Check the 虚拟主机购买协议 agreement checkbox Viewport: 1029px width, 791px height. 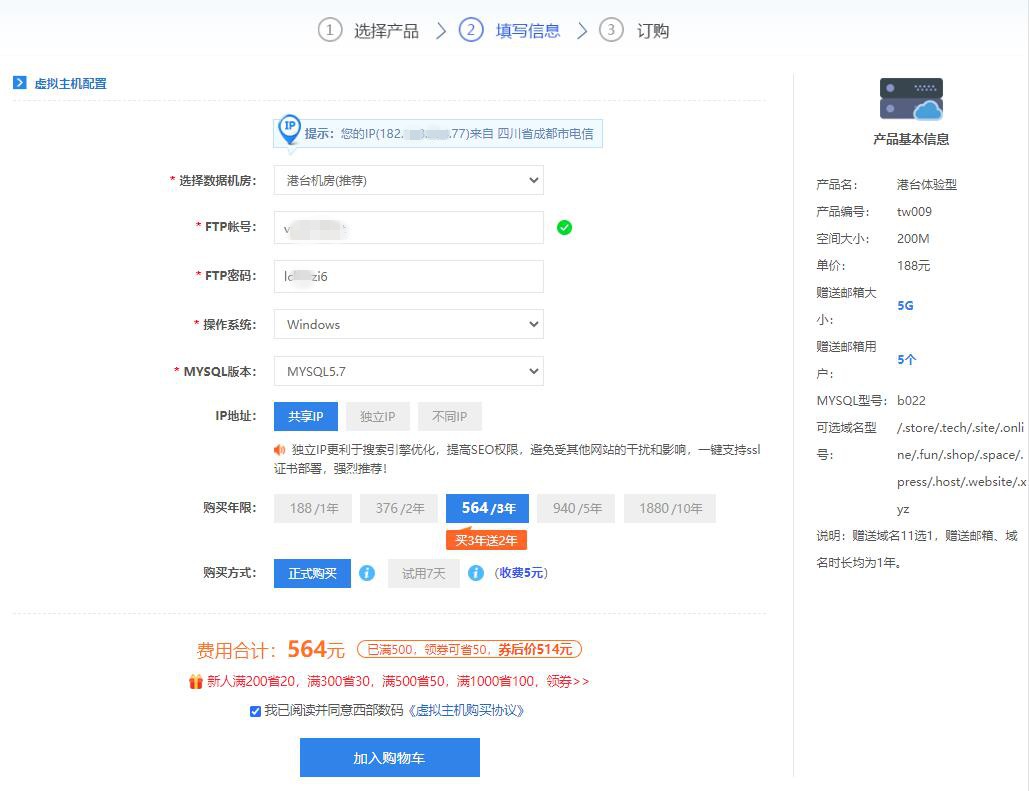click(256, 710)
